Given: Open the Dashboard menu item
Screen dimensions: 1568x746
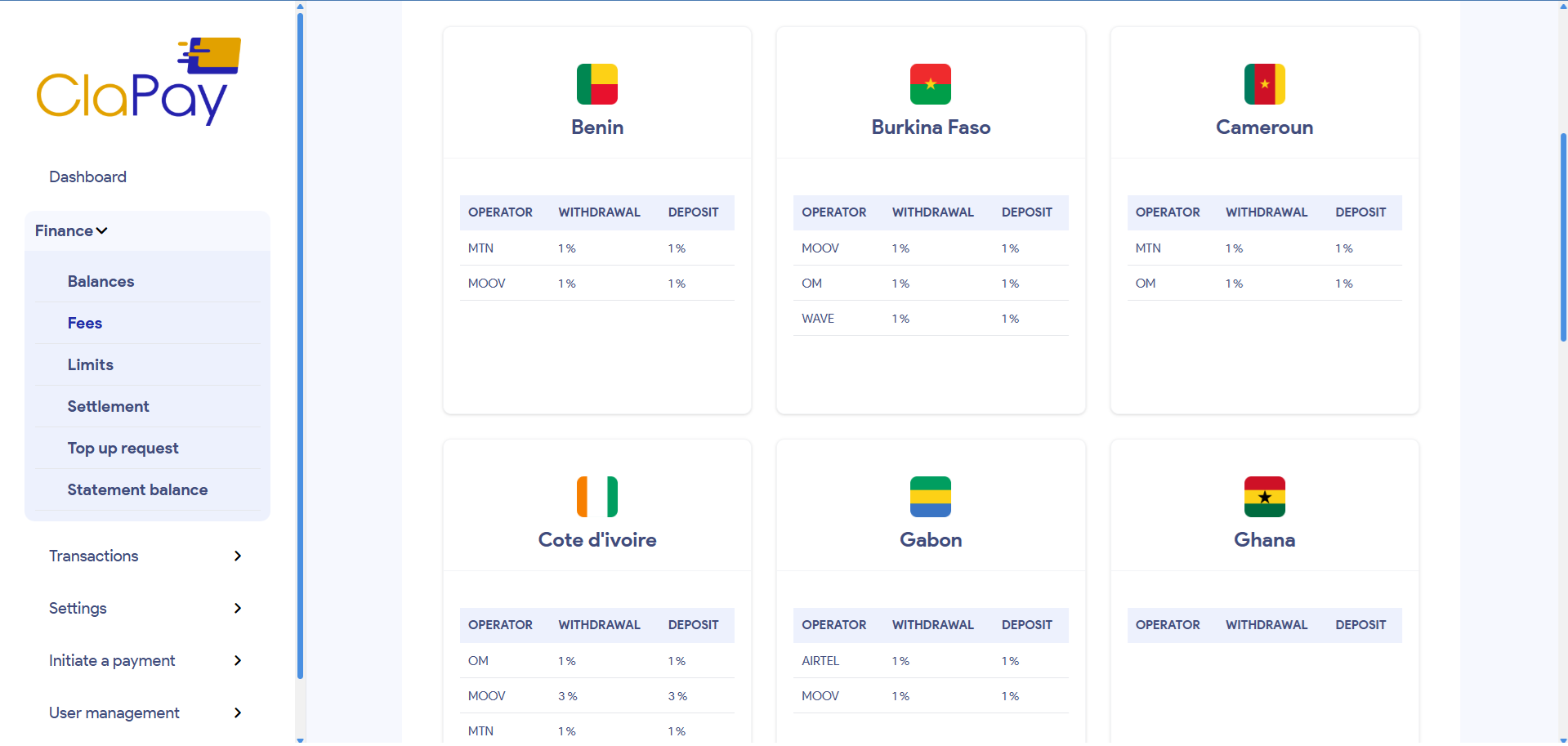Looking at the screenshot, I should (87, 176).
